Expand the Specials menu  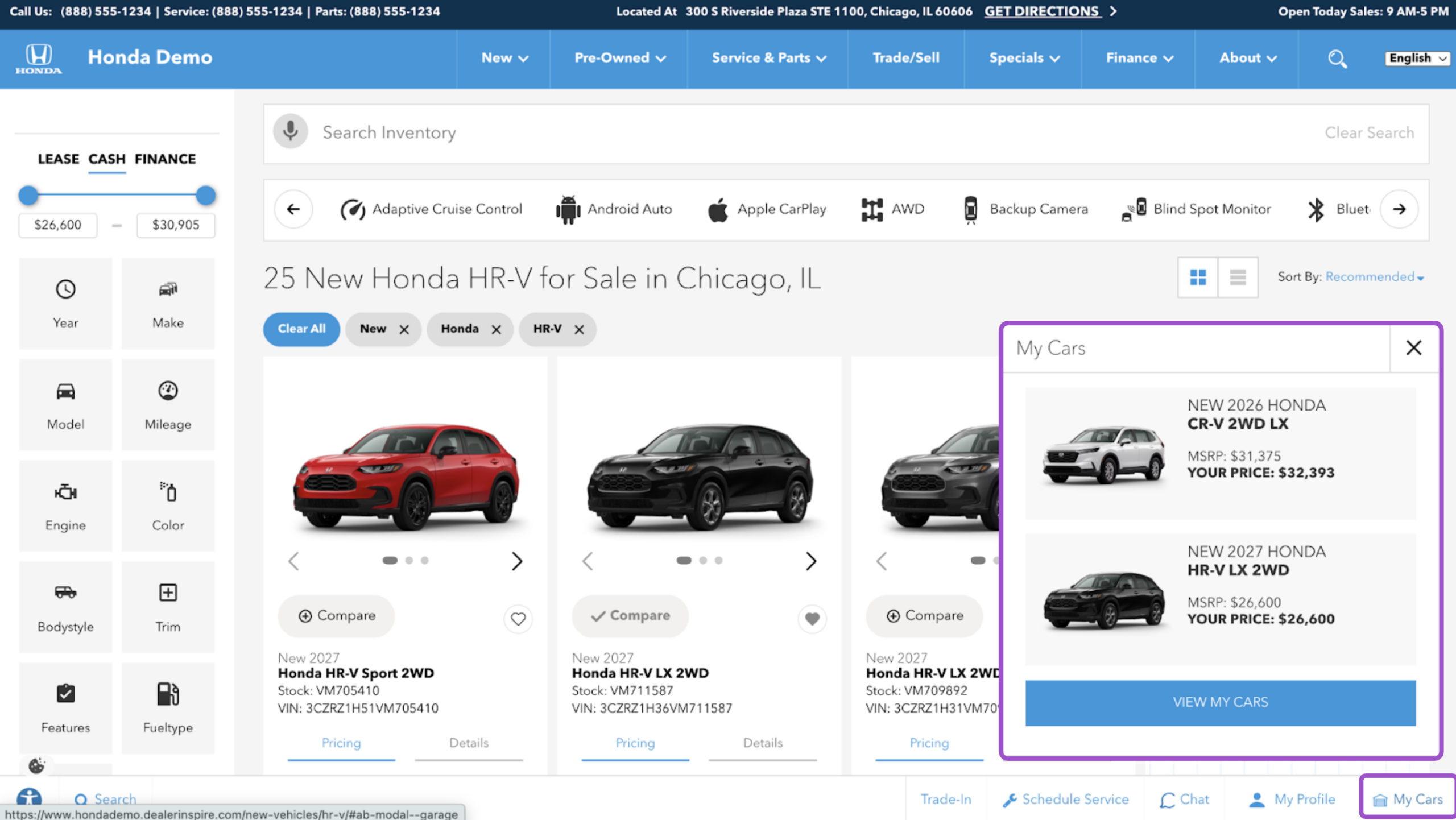click(x=1024, y=58)
